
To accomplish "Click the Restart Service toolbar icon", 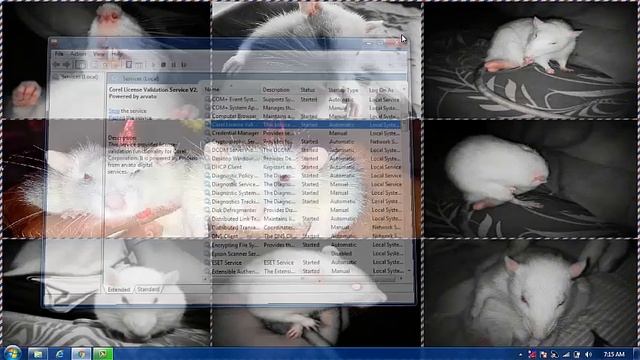I will tap(184, 64).
